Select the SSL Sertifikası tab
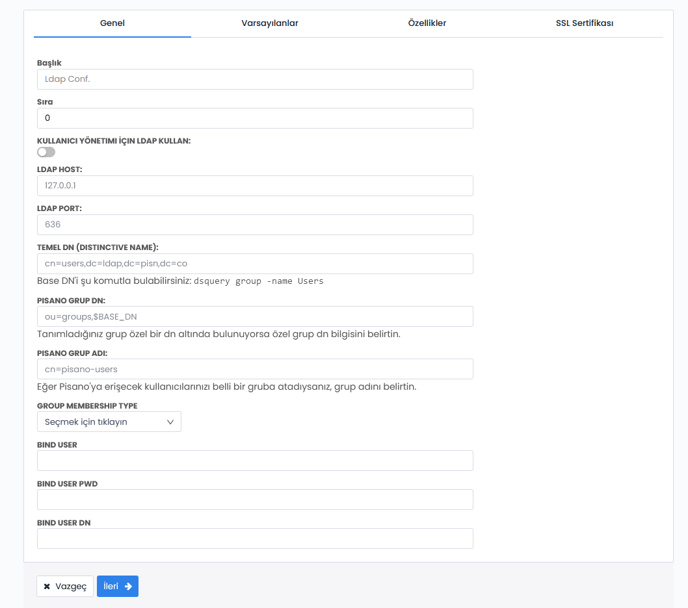Screen dimensions: 688x608 [x=584, y=23]
